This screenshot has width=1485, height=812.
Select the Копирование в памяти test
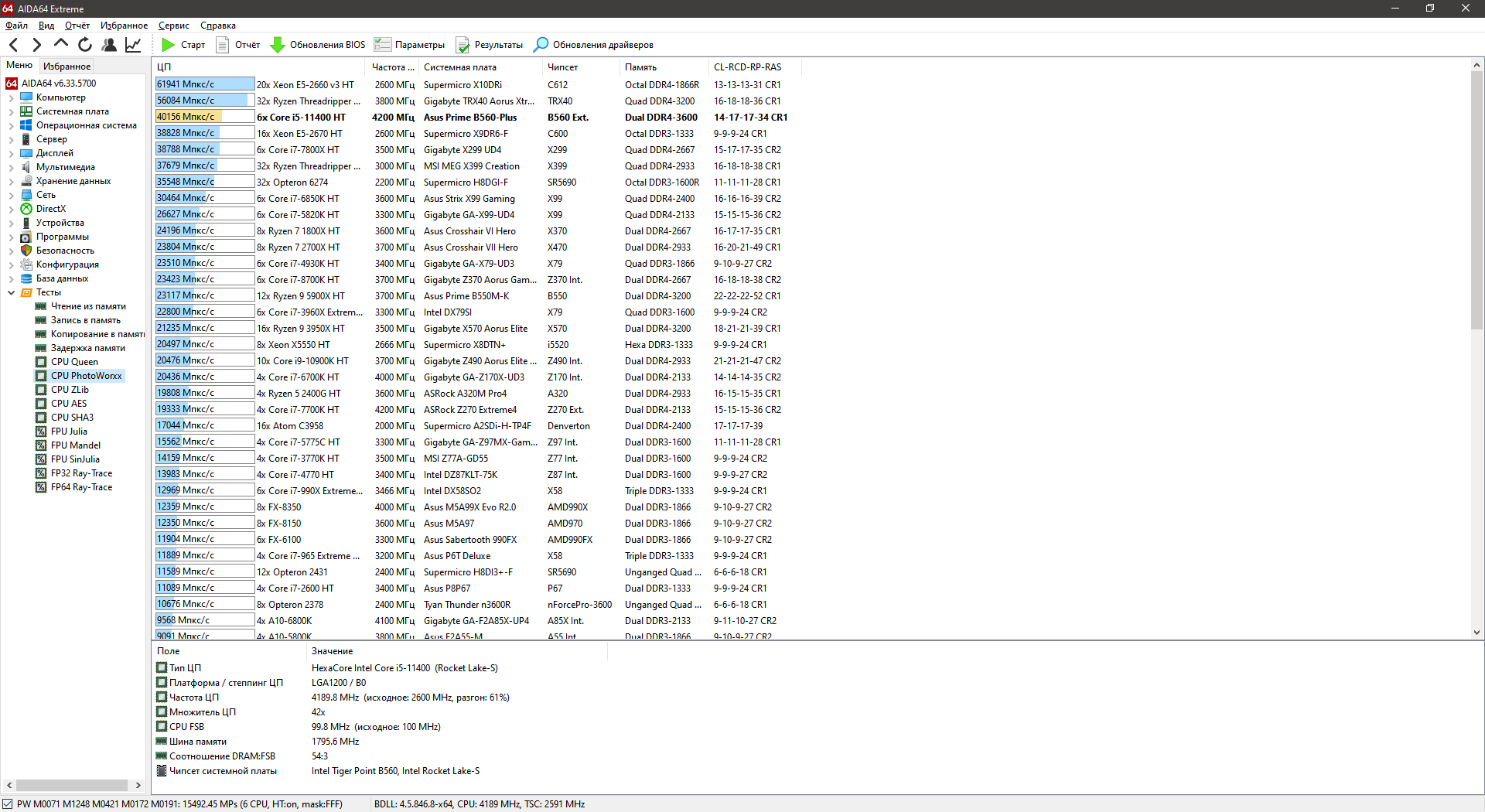click(x=97, y=334)
